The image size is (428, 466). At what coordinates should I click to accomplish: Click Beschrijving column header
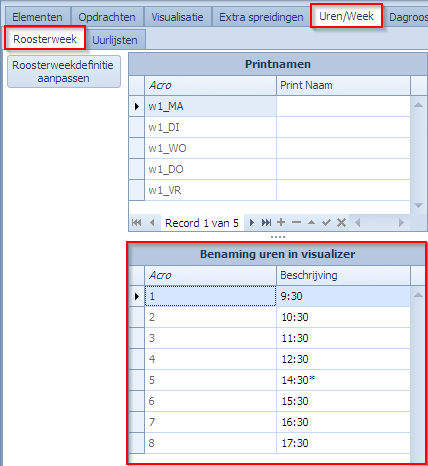click(343, 275)
